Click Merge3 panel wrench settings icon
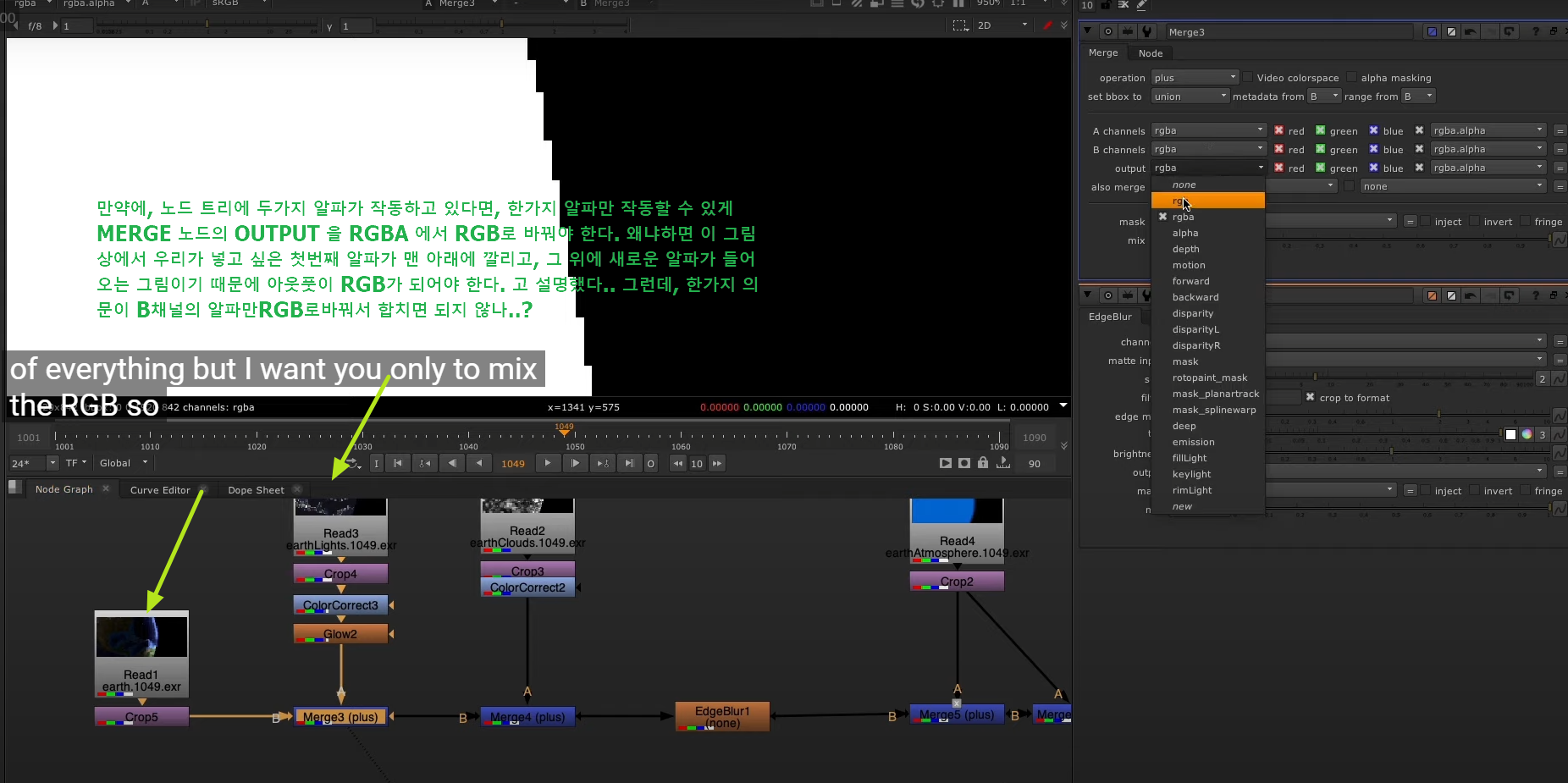The width and height of the screenshot is (1568, 783). pos(1146,31)
